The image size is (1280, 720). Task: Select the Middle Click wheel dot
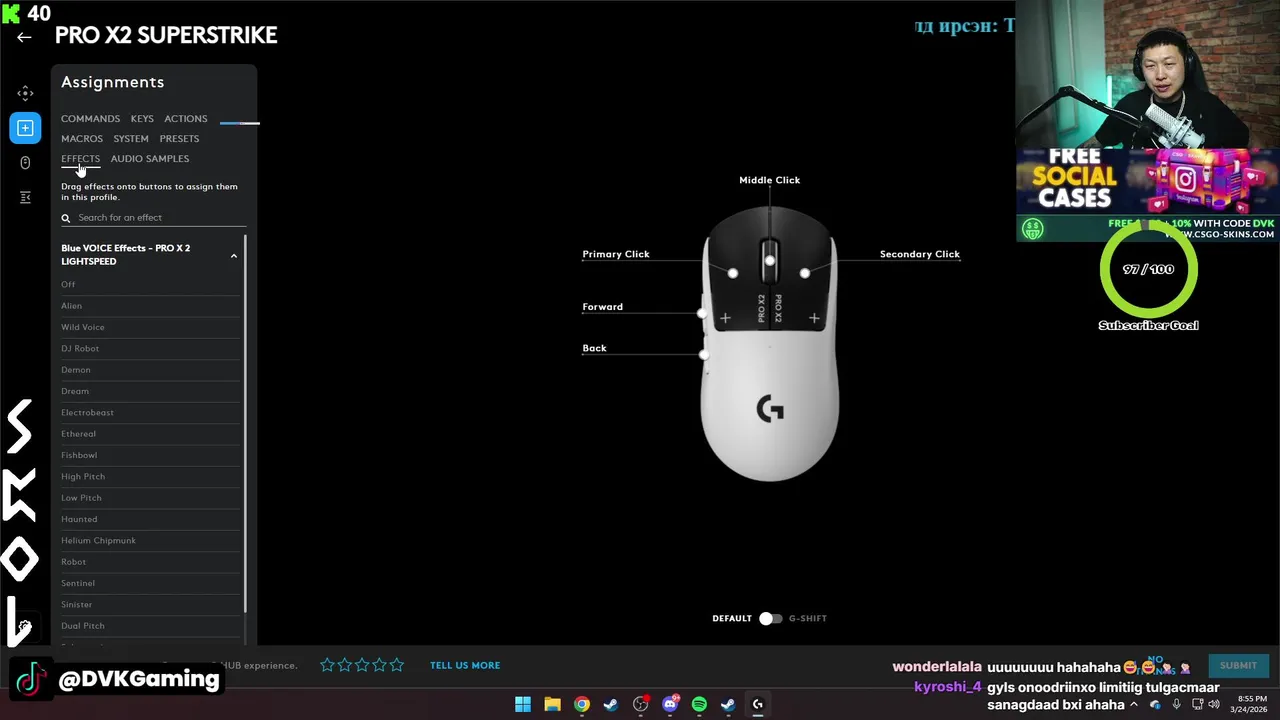click(x=769, y=261)
